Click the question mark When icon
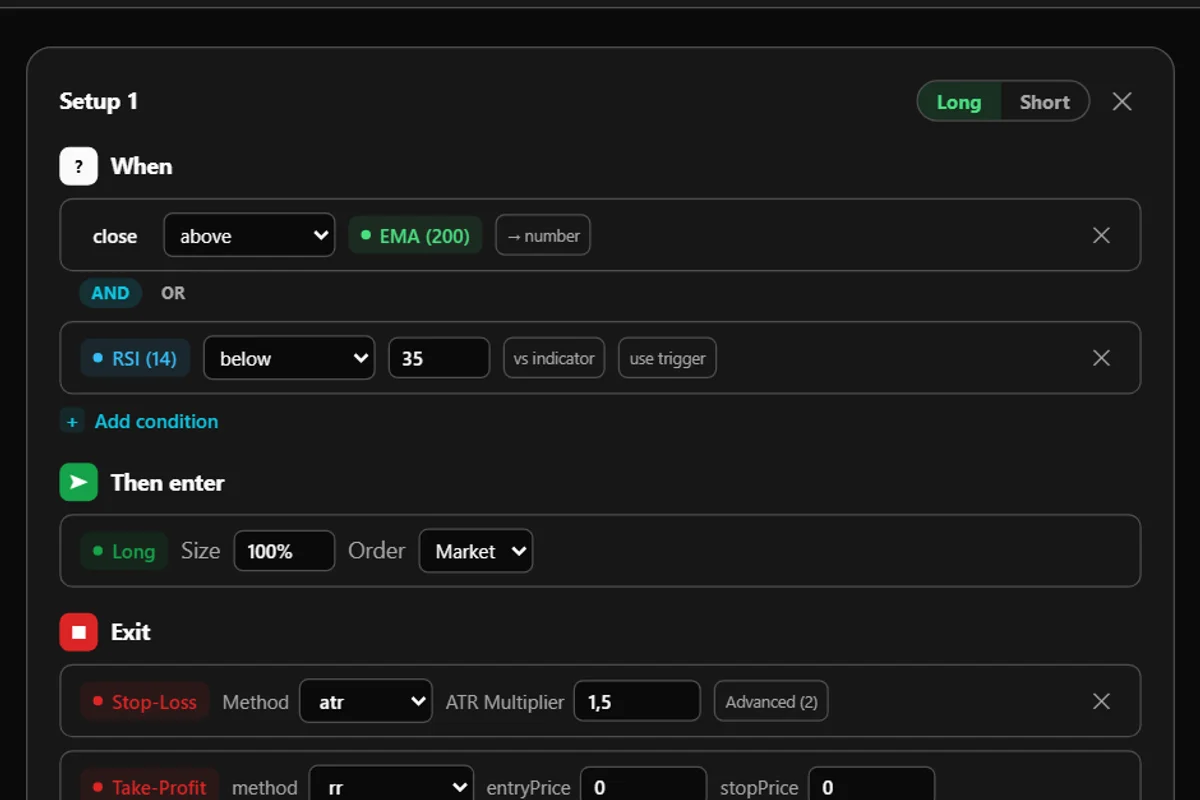Screen dimensions: 1200x800 pos(79,166)
